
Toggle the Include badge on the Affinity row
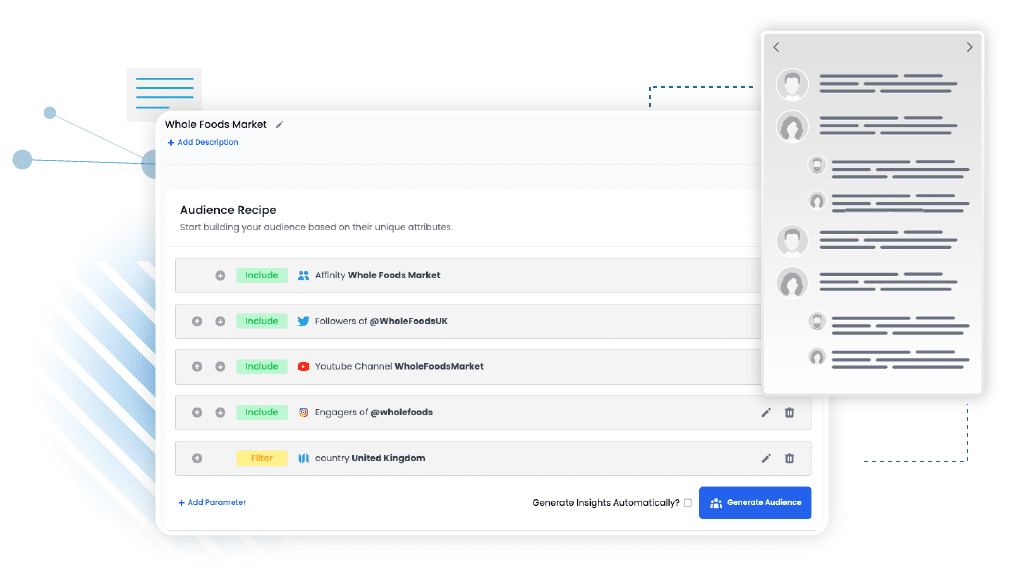(x=261, y=275)
